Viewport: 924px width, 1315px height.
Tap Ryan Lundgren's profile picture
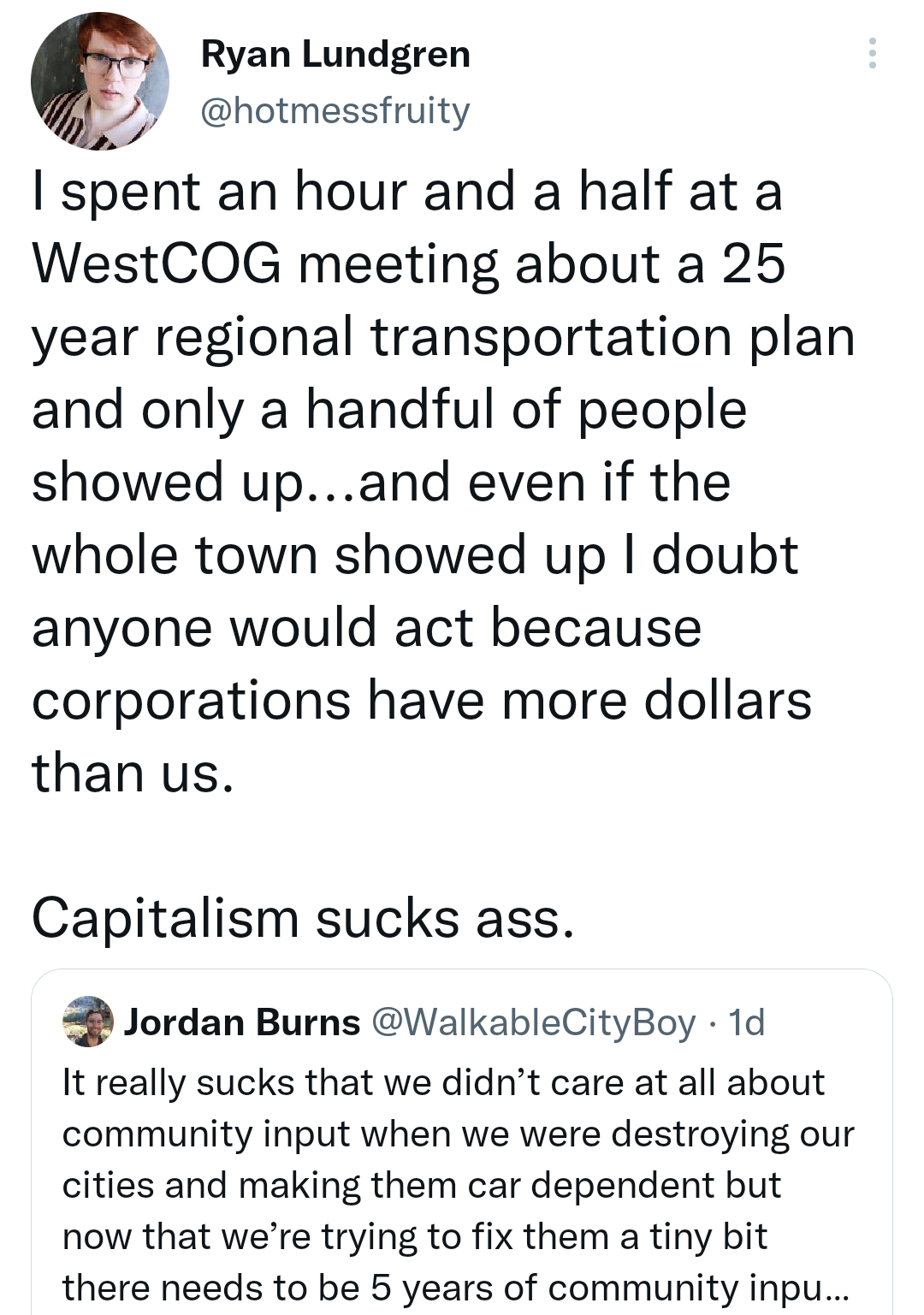pyautogui.click(x=100, y=81)
